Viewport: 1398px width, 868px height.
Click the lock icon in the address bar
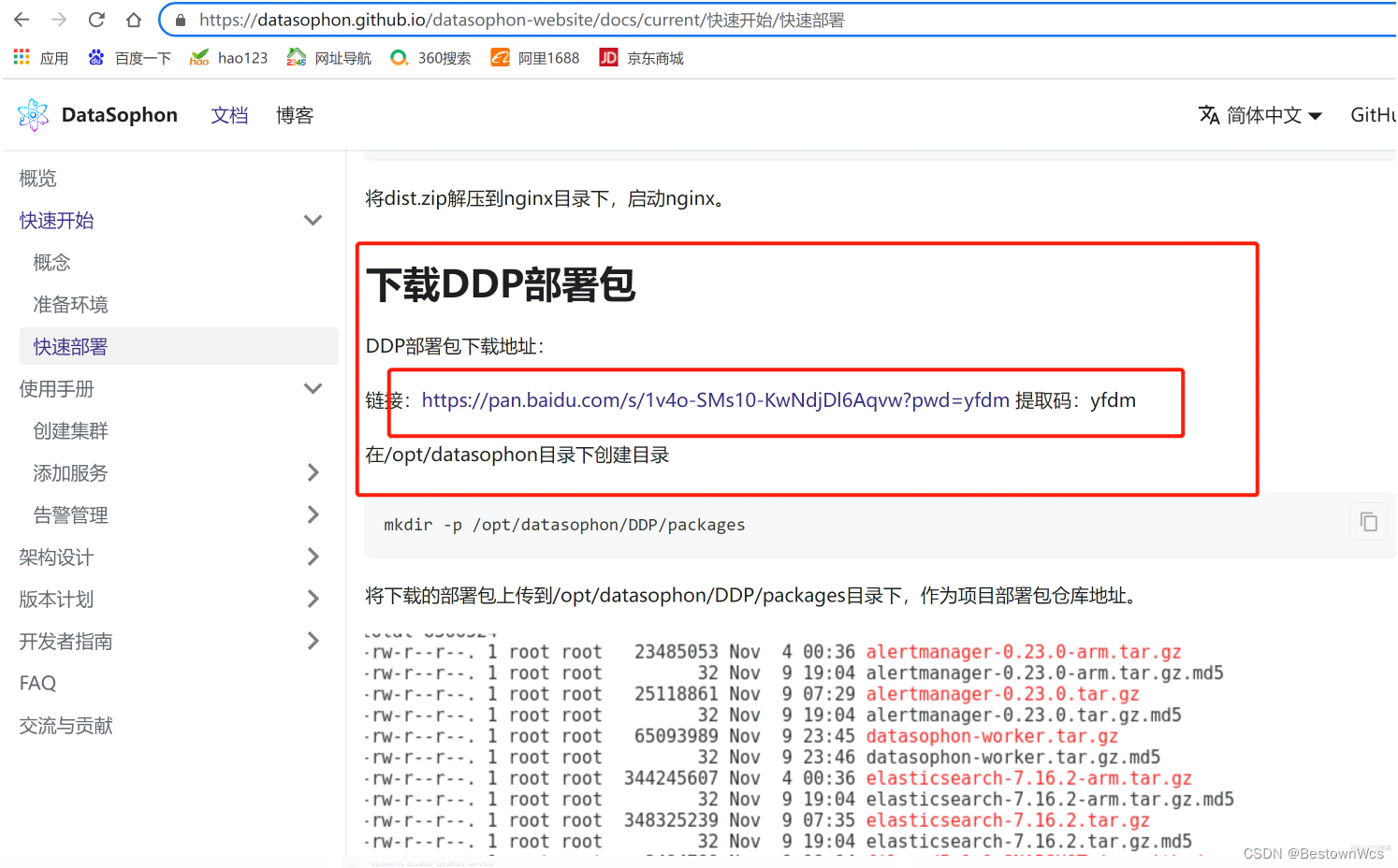pyautogui.click(x=181, y=20)
